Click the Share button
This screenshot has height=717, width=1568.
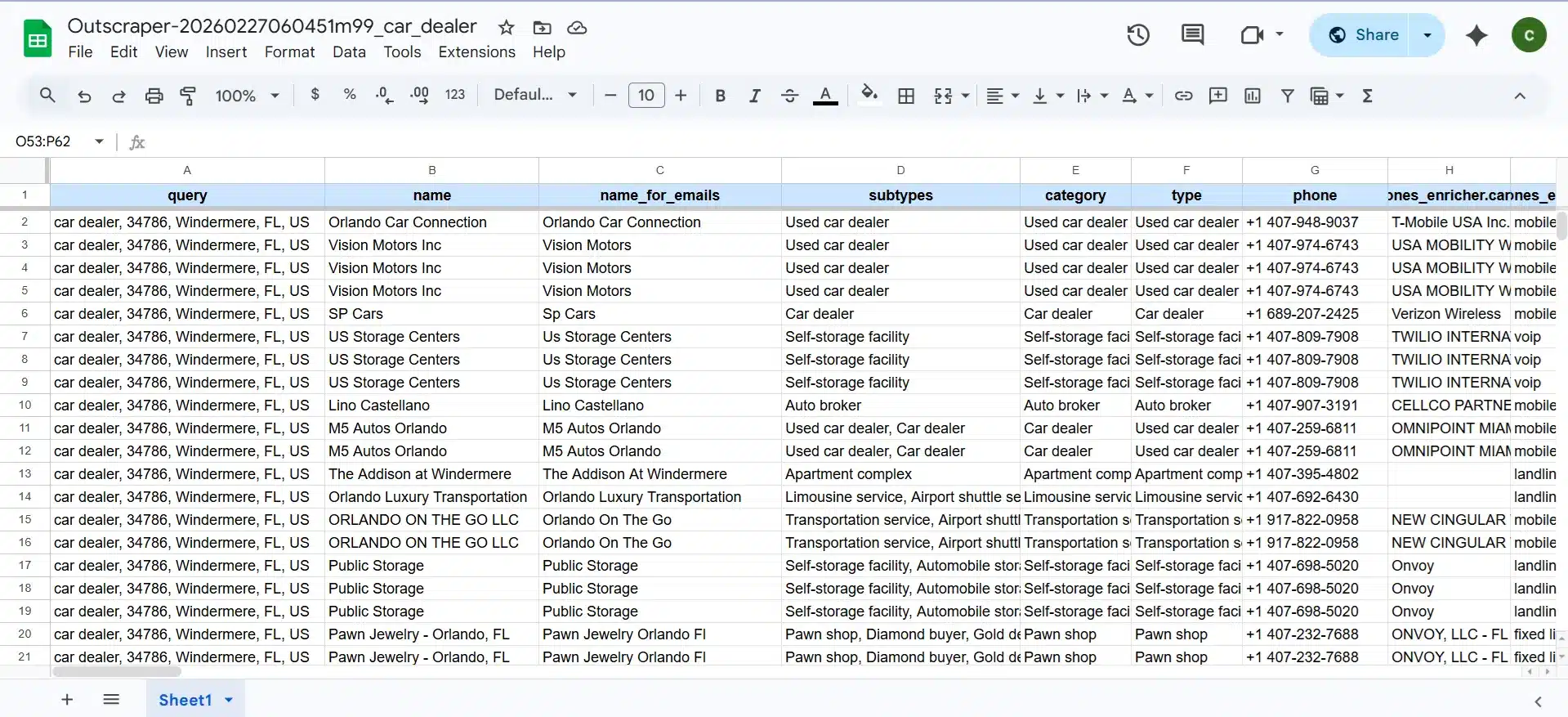pyautogui.click(x=1364, y=35)
